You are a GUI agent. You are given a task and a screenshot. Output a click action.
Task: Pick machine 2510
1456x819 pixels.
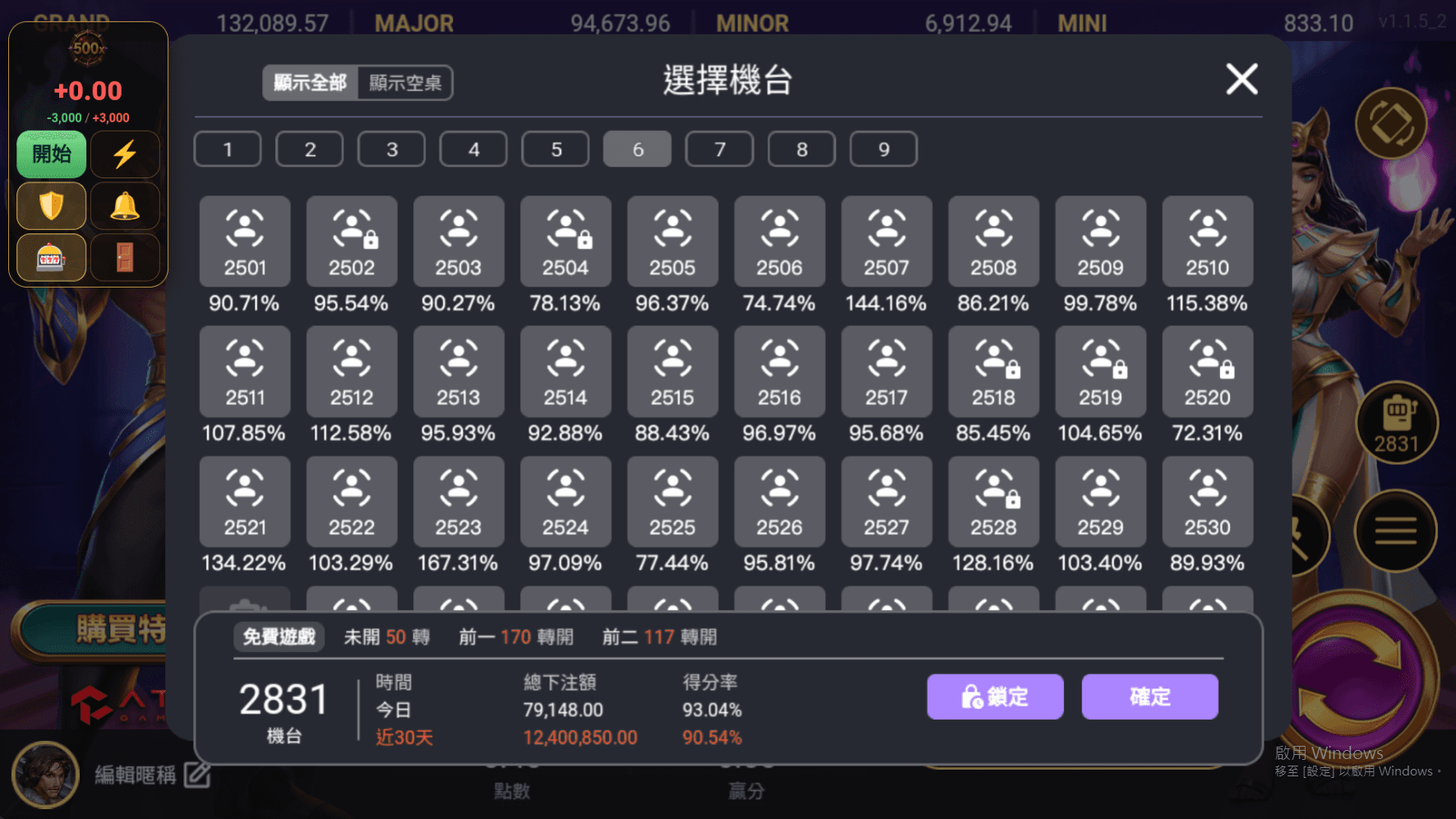1208,241
